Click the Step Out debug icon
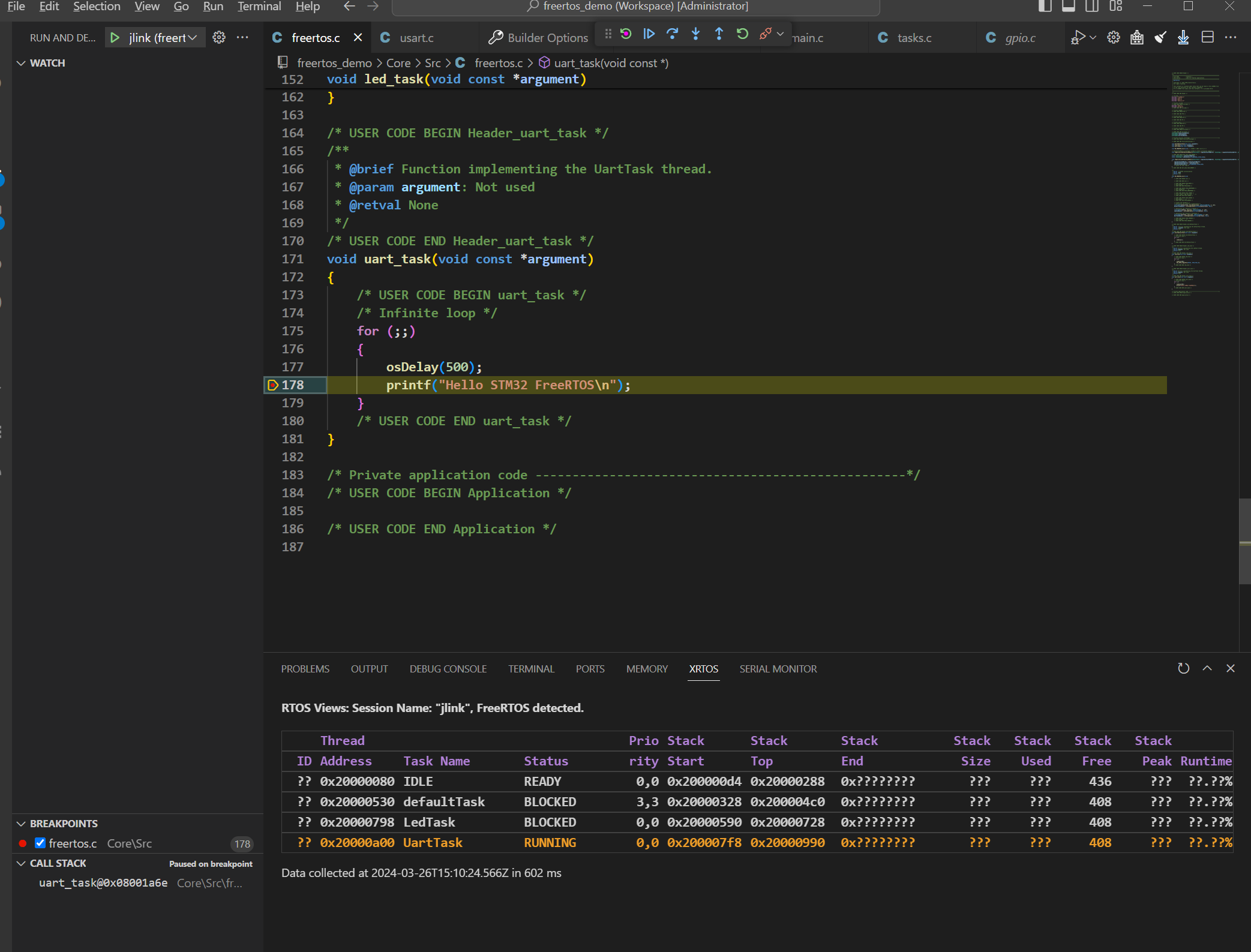The height and width of the screenshot is (952, 1251). pos(719,34)
